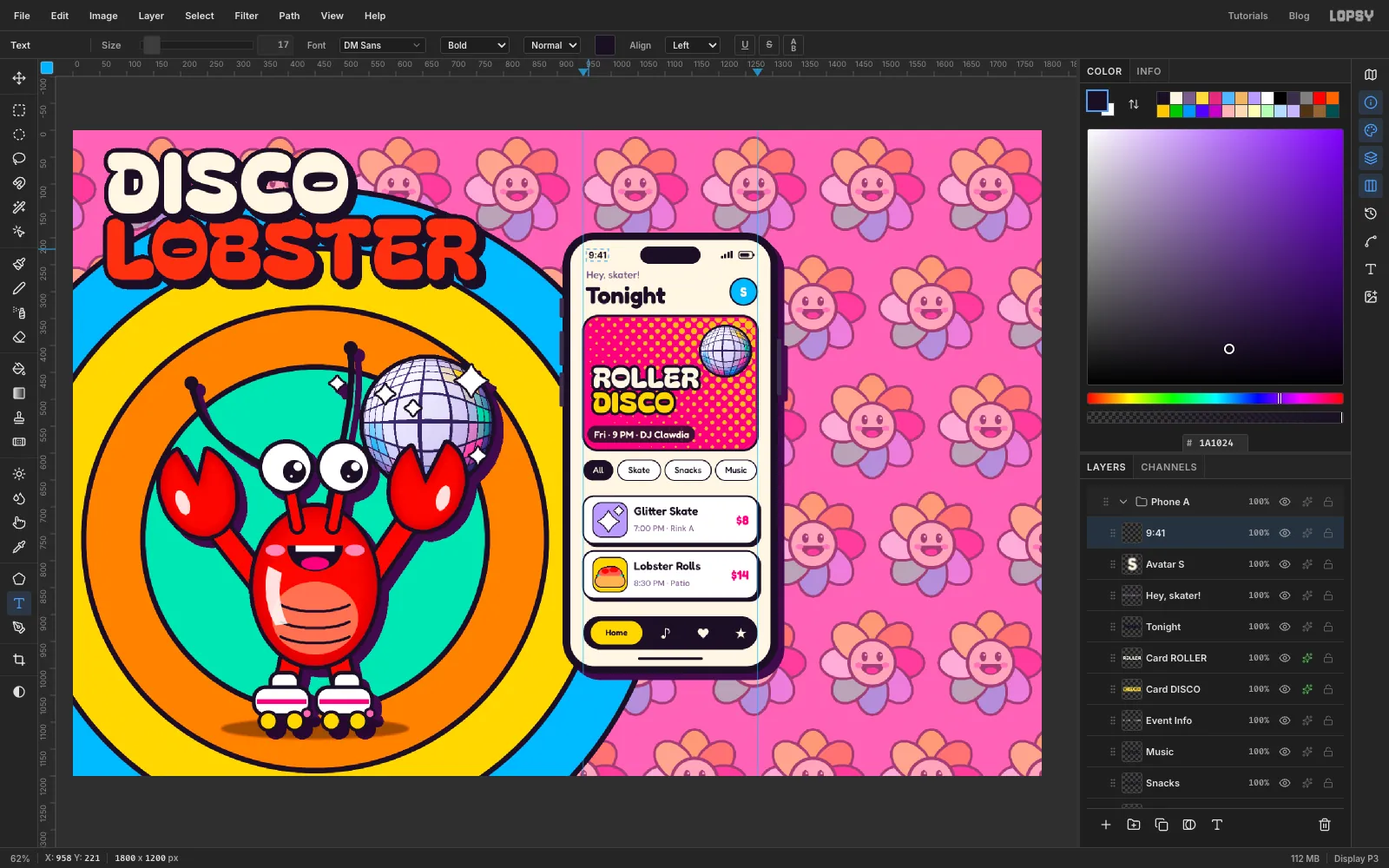1389x868 pixels.
Task: Select the Crop tool
Action: tap(19, 660)
